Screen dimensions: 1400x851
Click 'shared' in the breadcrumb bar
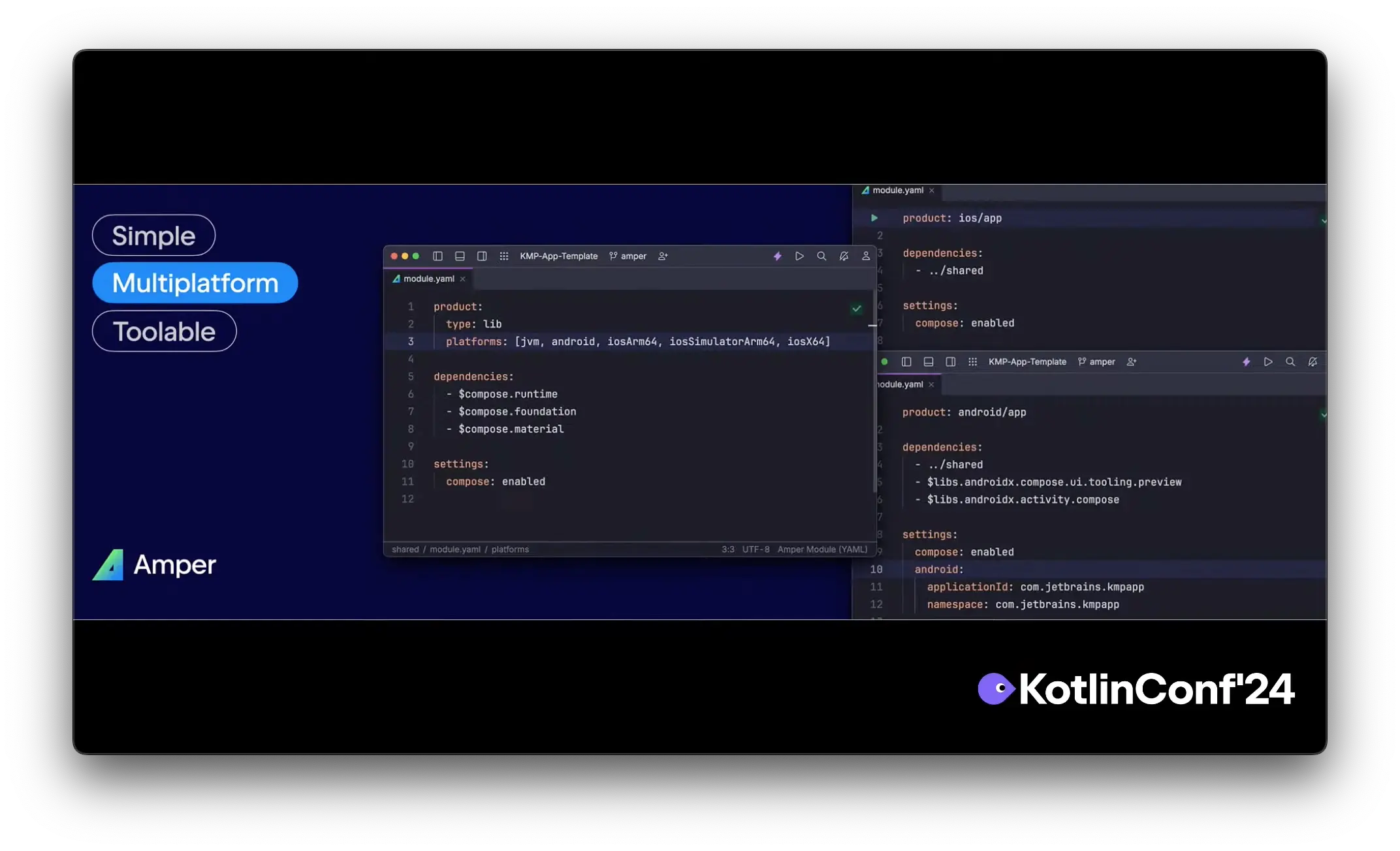405,549
